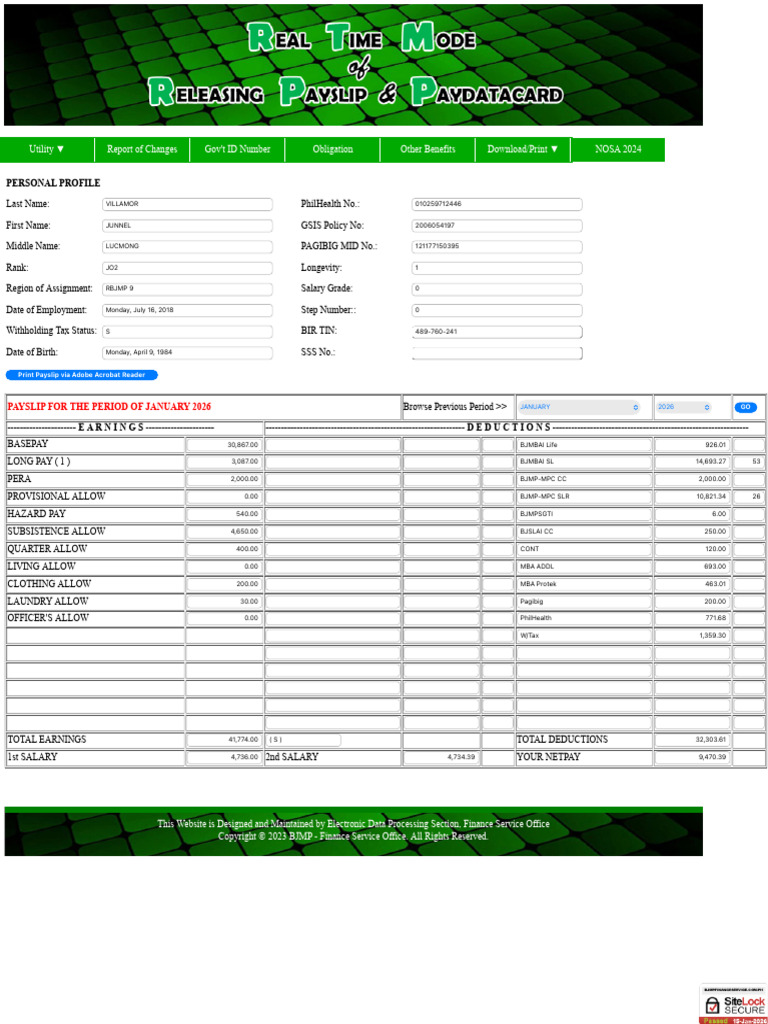Screen dimensions: 768x1024
Task: Open the JANUARY month dropdown
Action: (579, 407)
